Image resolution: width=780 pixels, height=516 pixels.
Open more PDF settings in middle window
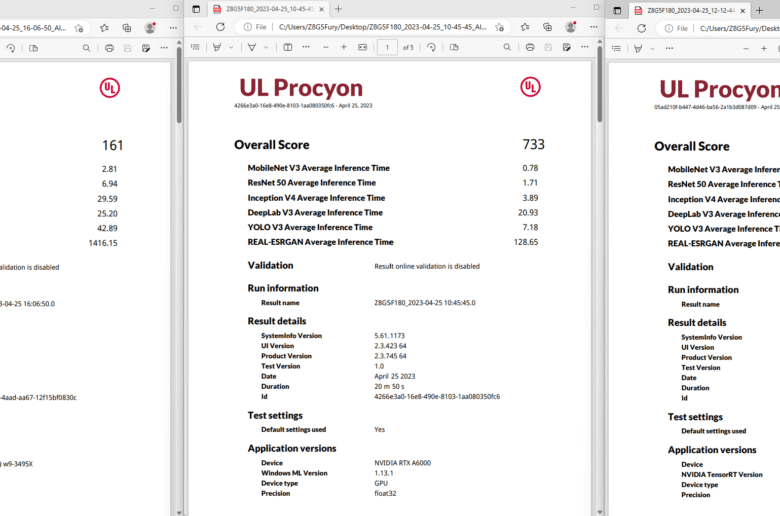coord(585,47)
